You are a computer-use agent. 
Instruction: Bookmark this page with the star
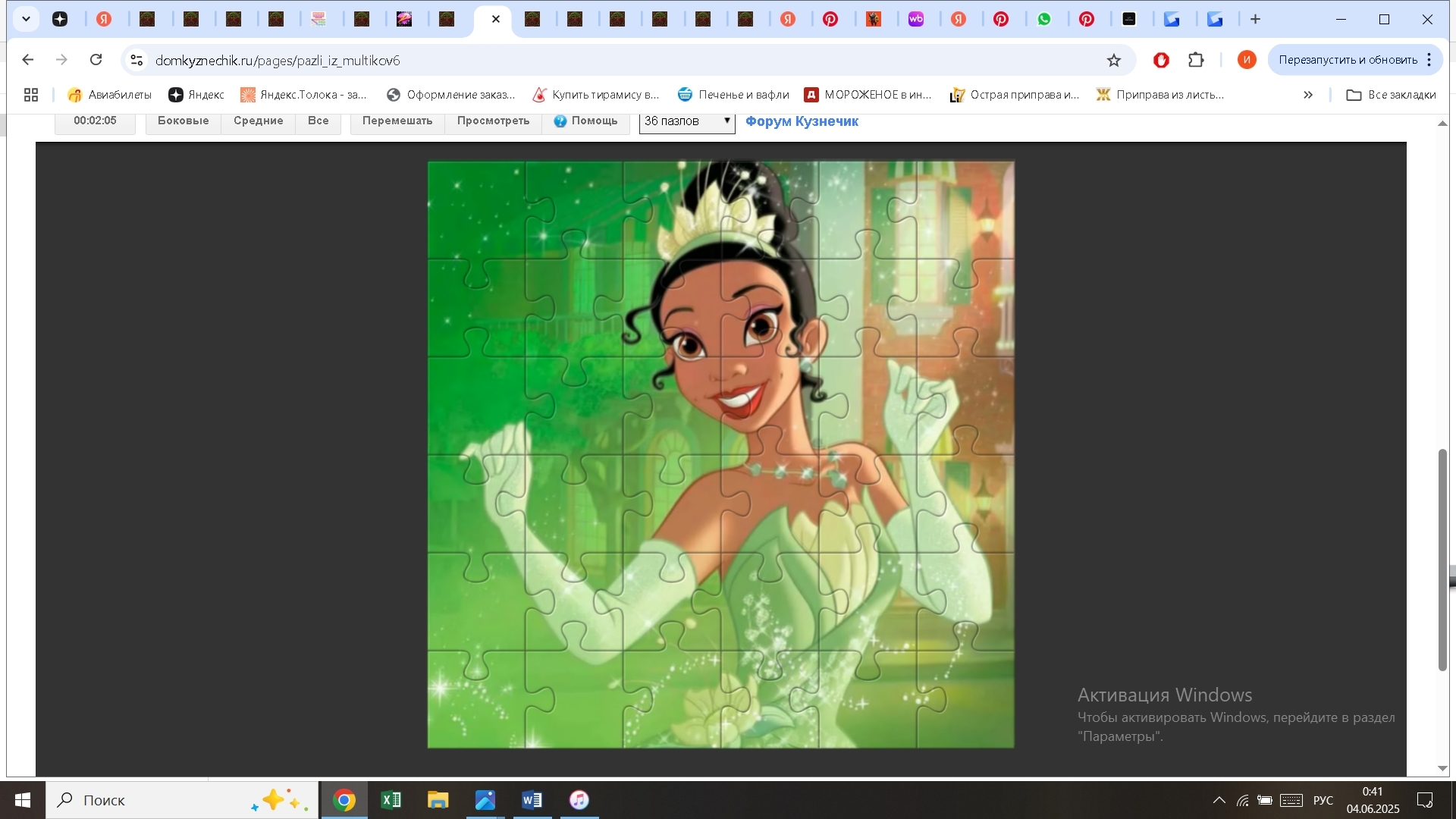[1113, 60]
